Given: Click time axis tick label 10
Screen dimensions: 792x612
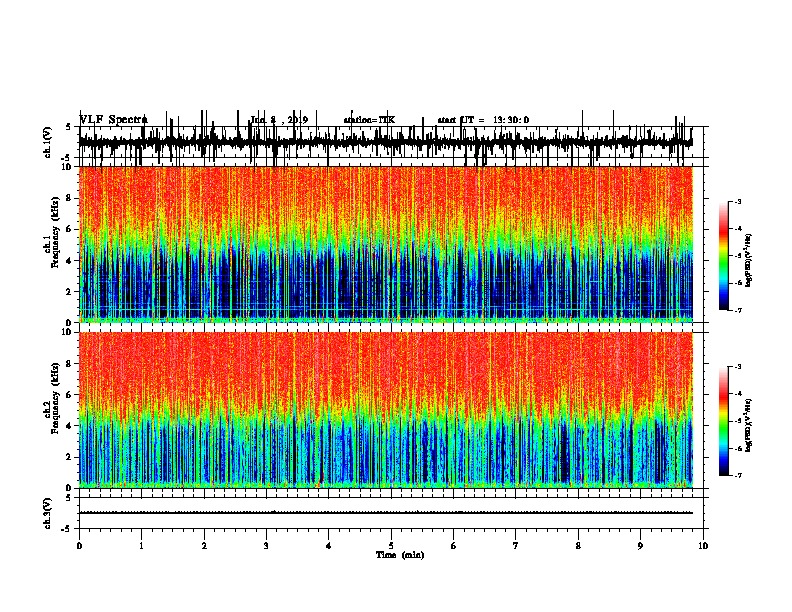Looking at the screenshot, I should point(703,546).
